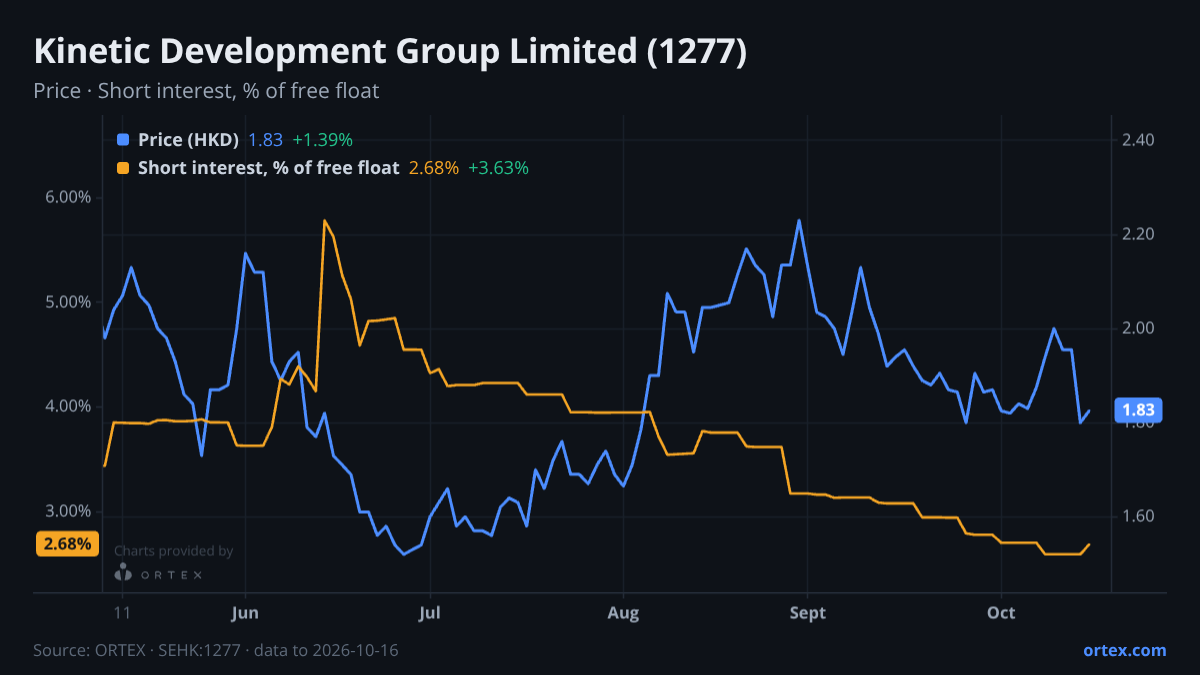Click the 3.00% left axis label
Screen dimensions: 1200x675
pos(69,511)
